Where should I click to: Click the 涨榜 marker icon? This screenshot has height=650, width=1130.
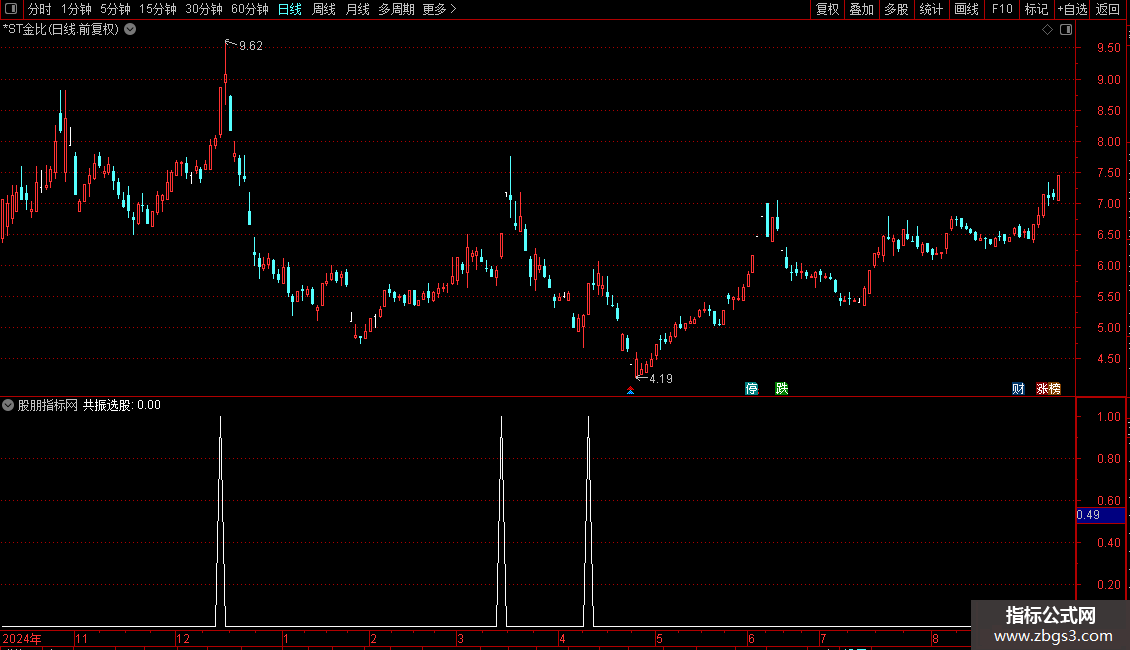pyautogui.click(x=1049, y=388)
